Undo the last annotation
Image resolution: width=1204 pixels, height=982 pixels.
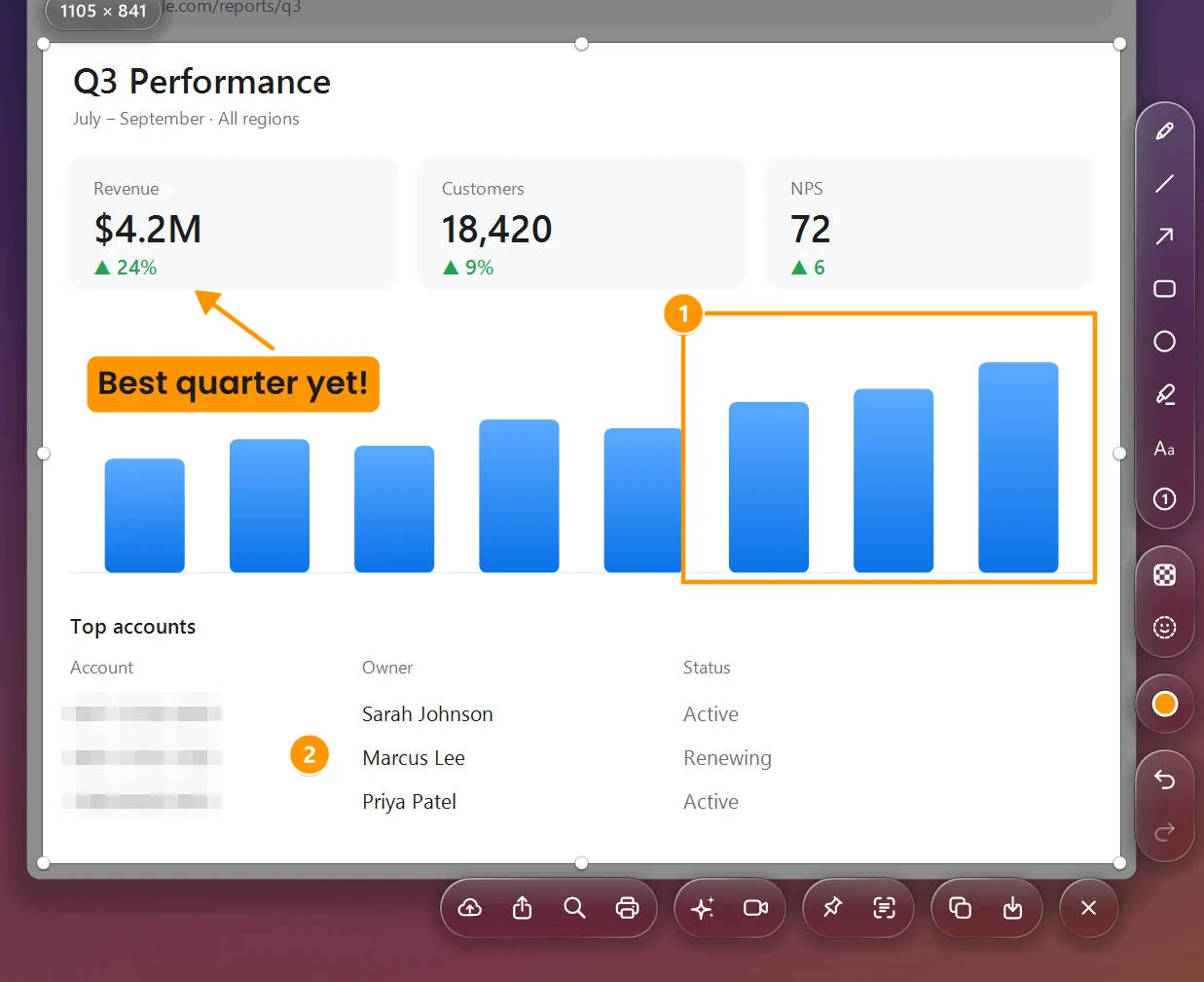(x=1164, y=780)
